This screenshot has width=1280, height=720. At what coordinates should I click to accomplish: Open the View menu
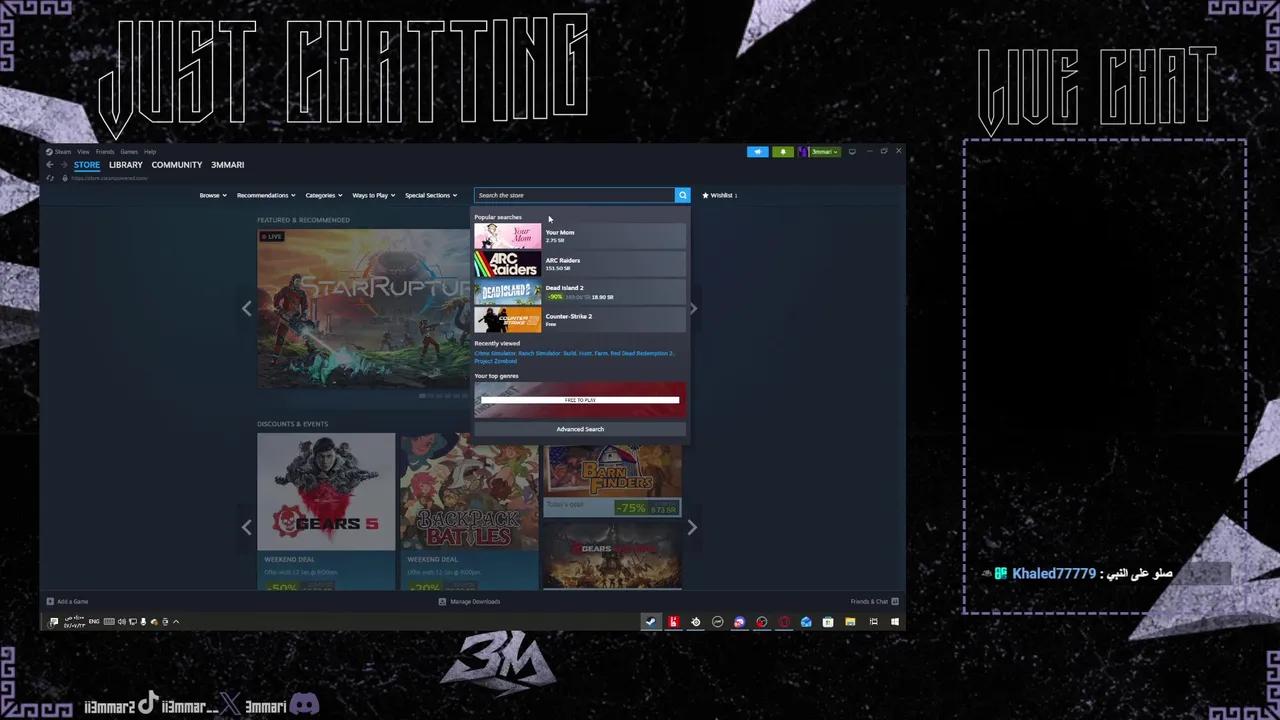(x=83, y=152)
